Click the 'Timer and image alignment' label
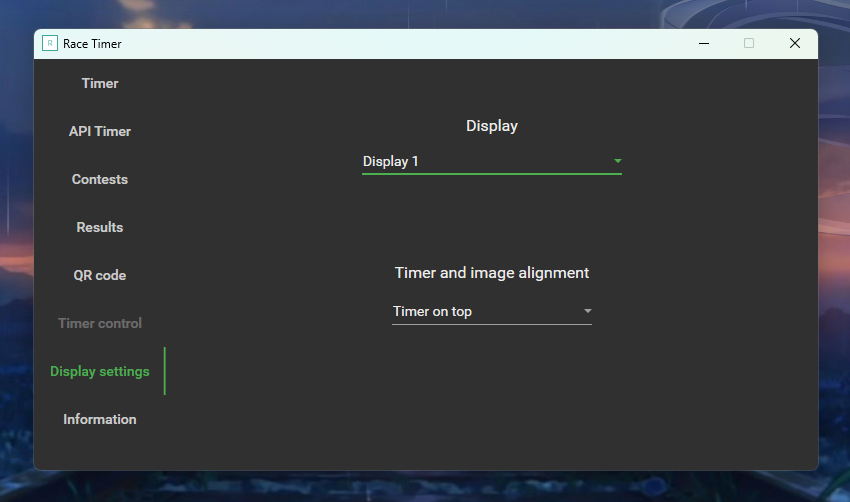The height and width of the screenshot is (502, 850). 492,273
